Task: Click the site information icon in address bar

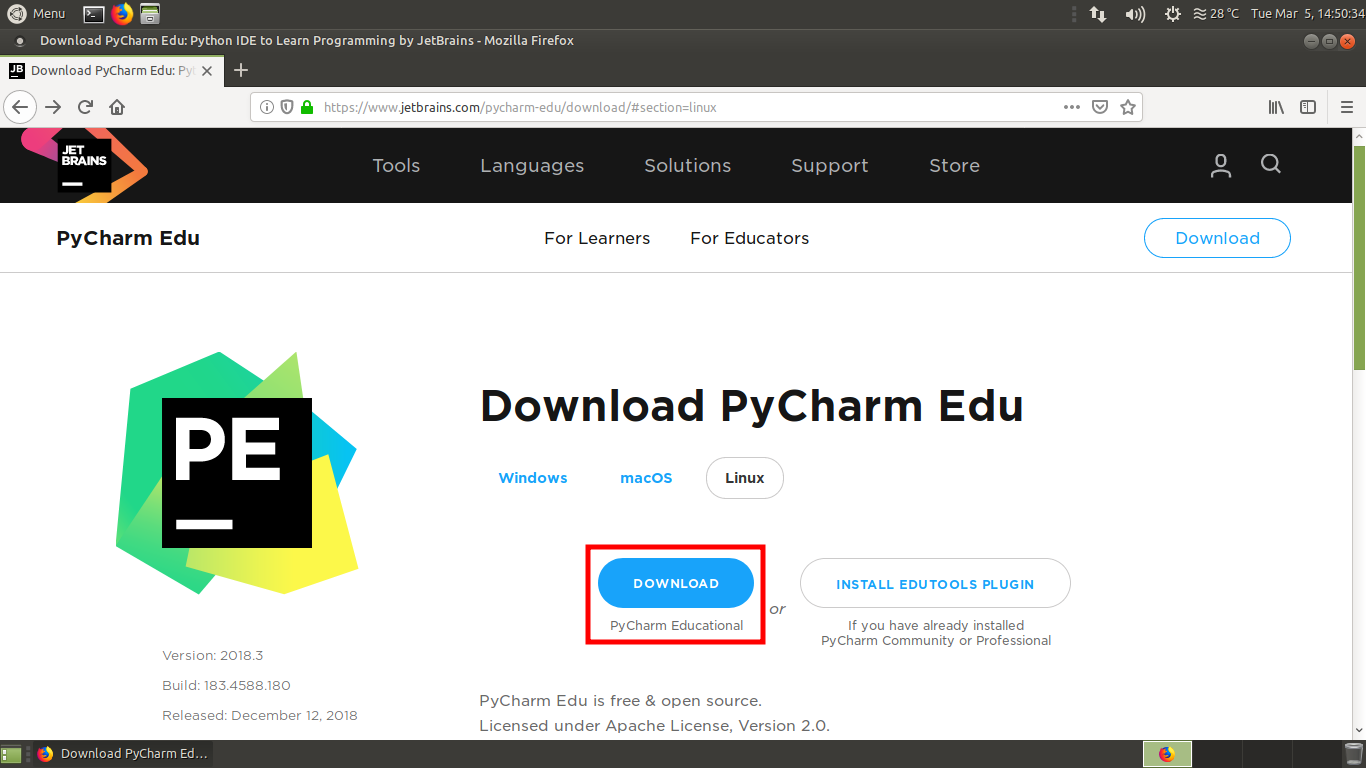Action: tap(267, 107)
